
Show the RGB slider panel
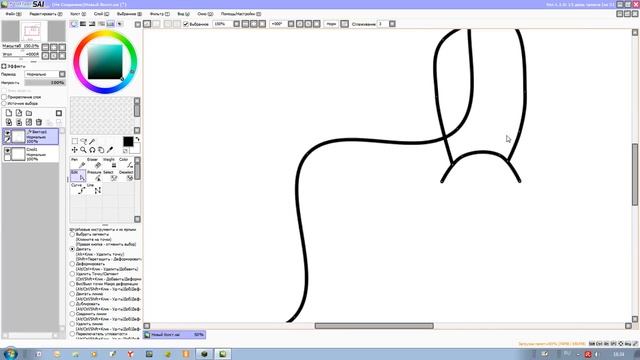(83, 24)
